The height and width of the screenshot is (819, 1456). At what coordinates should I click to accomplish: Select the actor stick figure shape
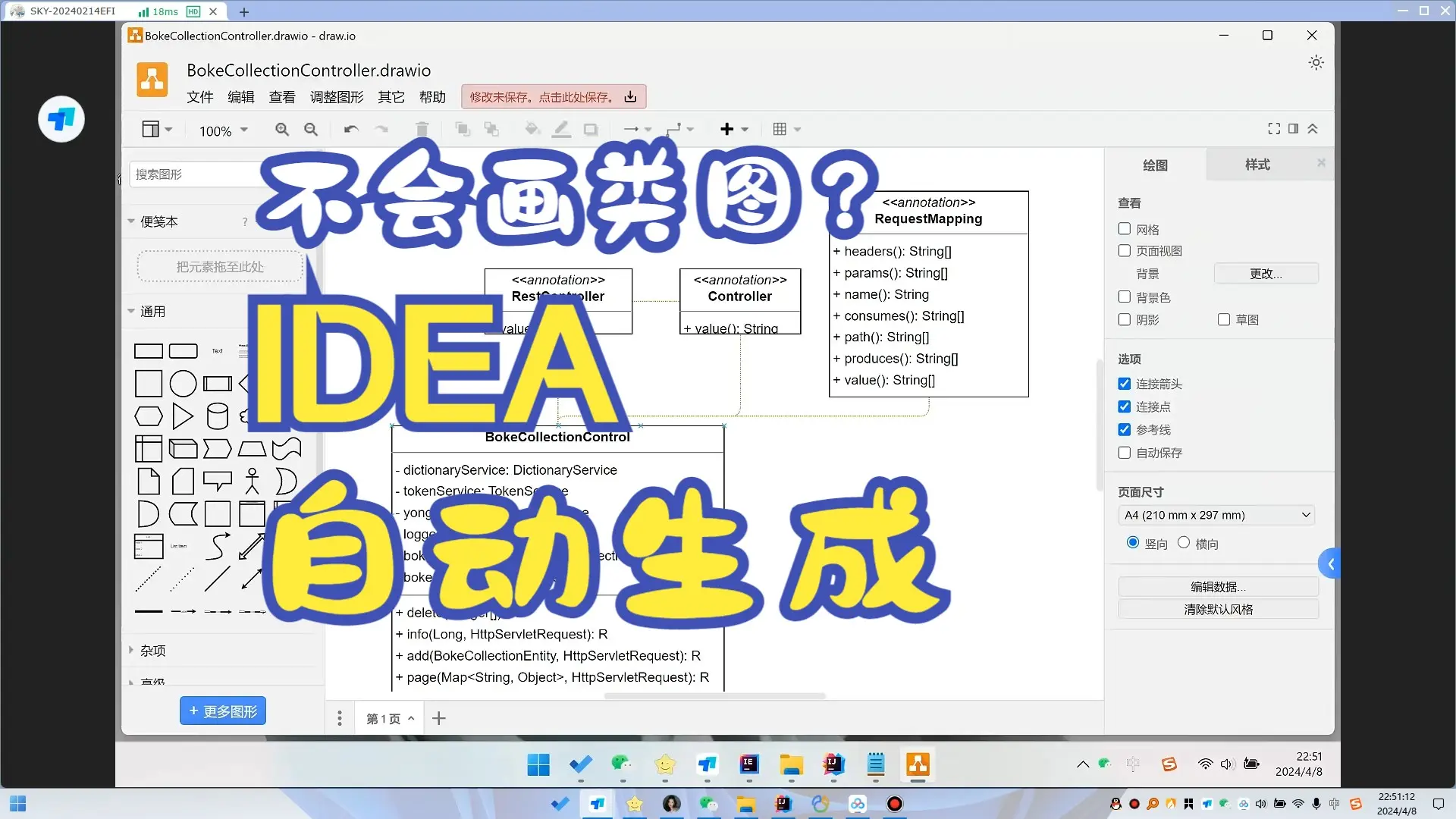tap(253, 482)
